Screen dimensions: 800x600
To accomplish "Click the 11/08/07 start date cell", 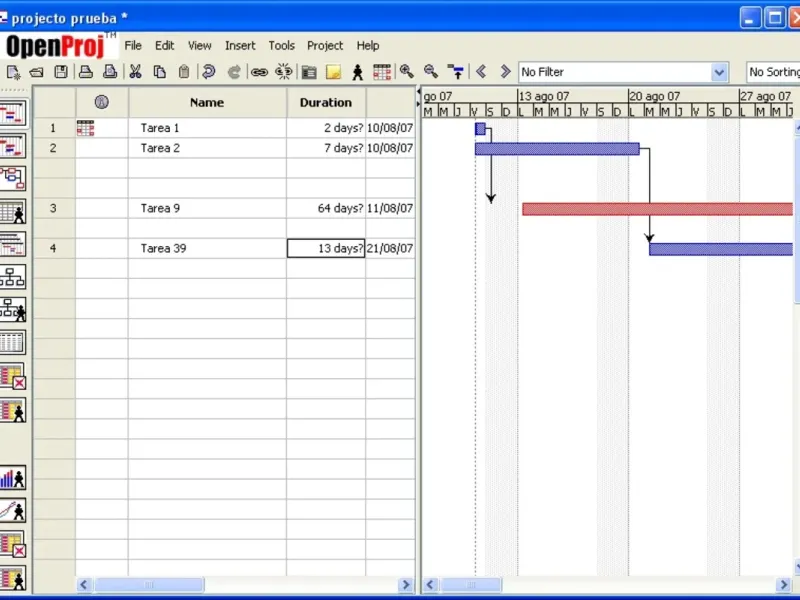I will (390, 208).
